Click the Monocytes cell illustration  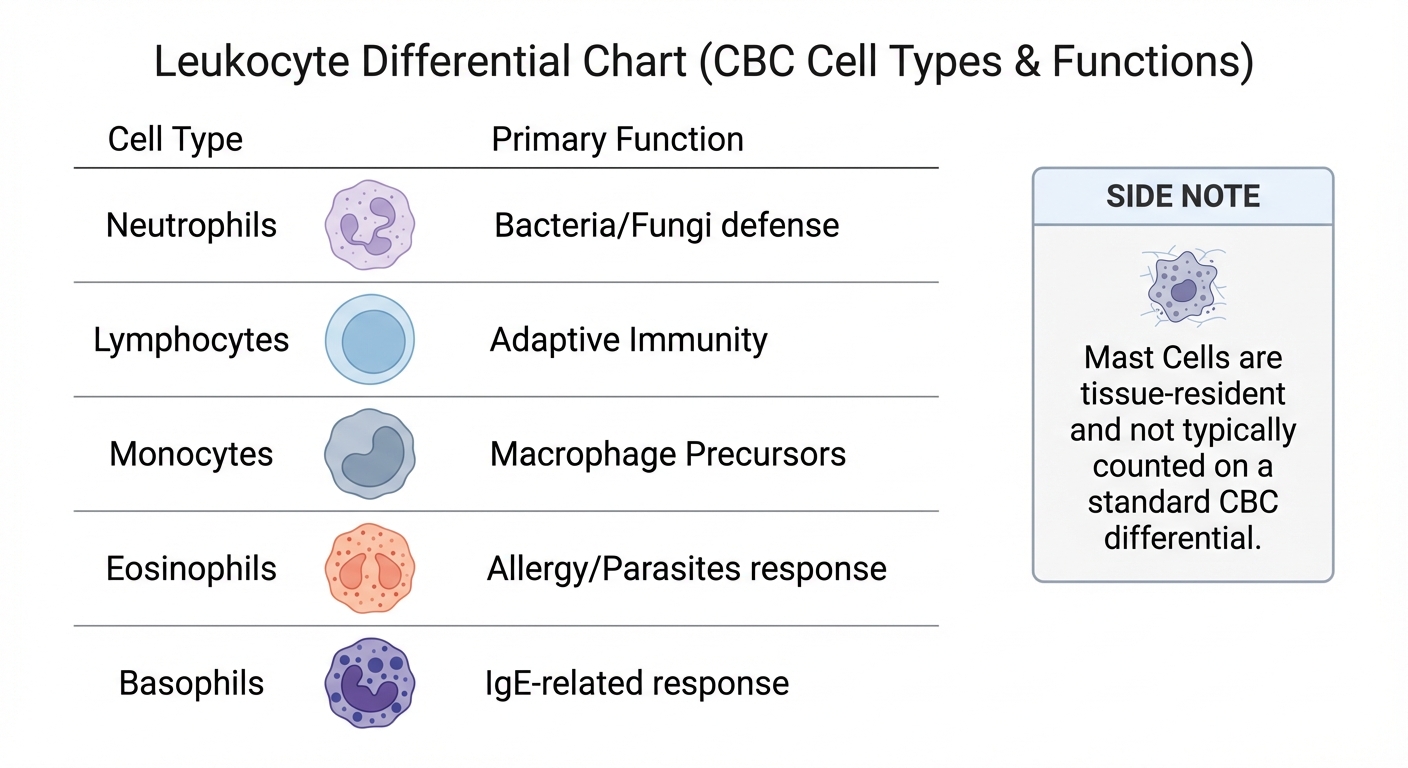click(370, 454)
